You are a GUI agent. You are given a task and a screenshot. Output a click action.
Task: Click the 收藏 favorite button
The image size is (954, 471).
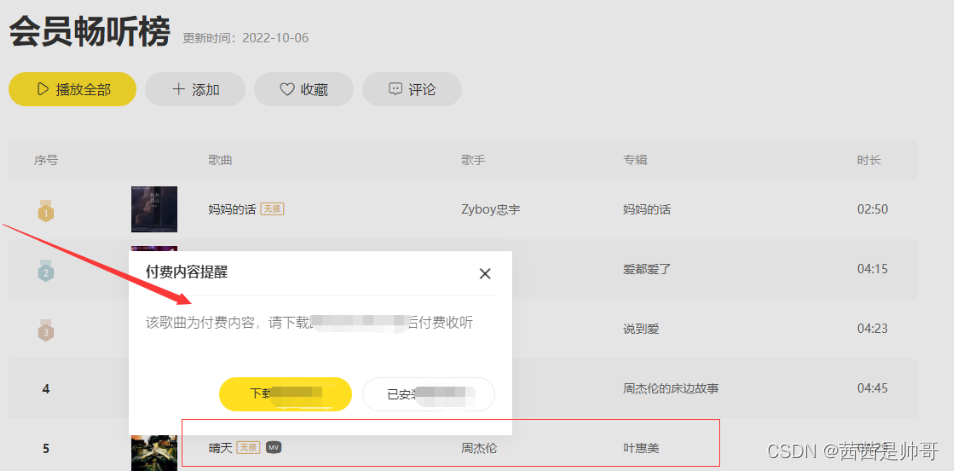click(x=304, y=89)
